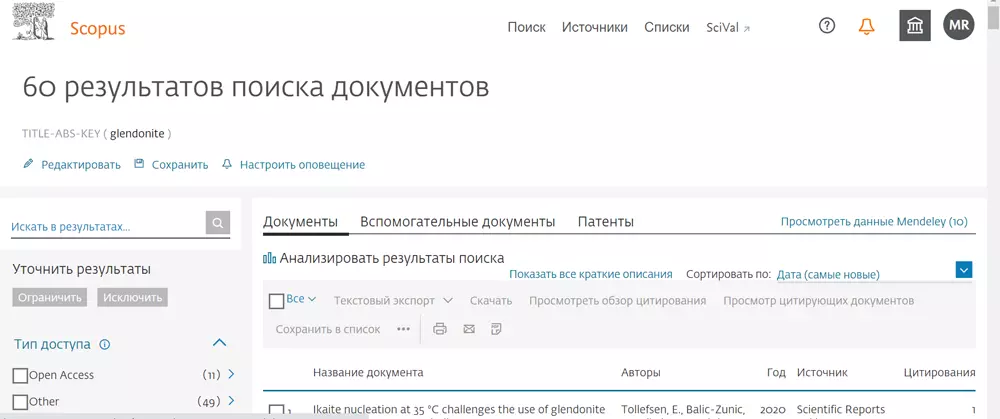Open Просмотреть данные Mendeley (10)
1000x419 pixels.
[874, 222]
